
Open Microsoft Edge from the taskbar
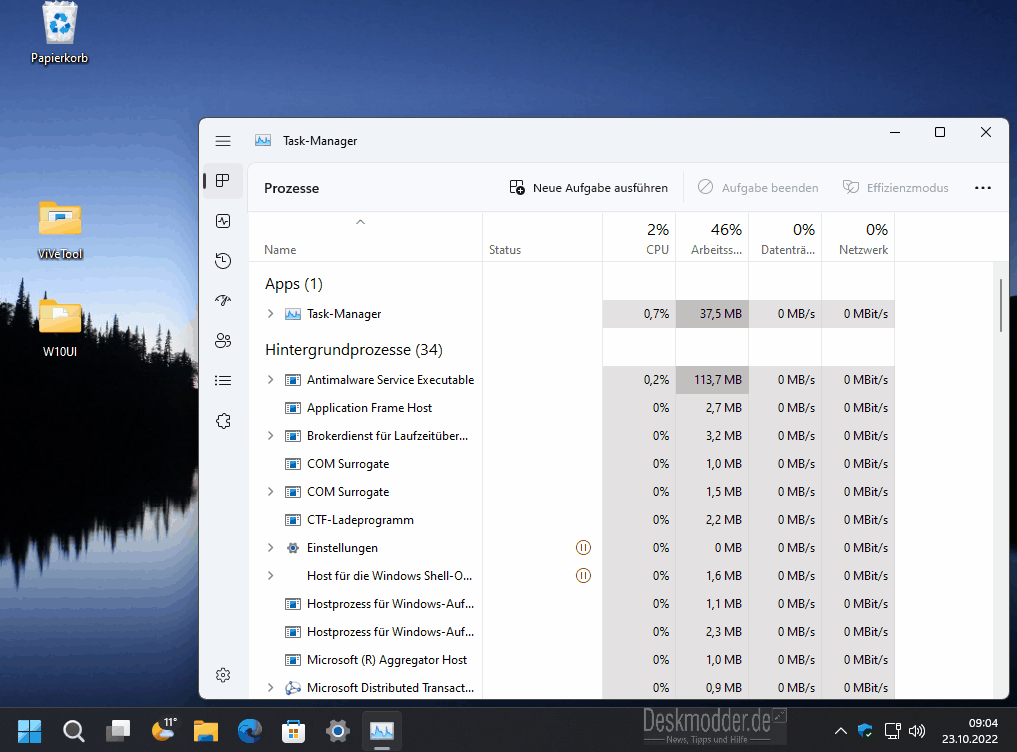250,731
